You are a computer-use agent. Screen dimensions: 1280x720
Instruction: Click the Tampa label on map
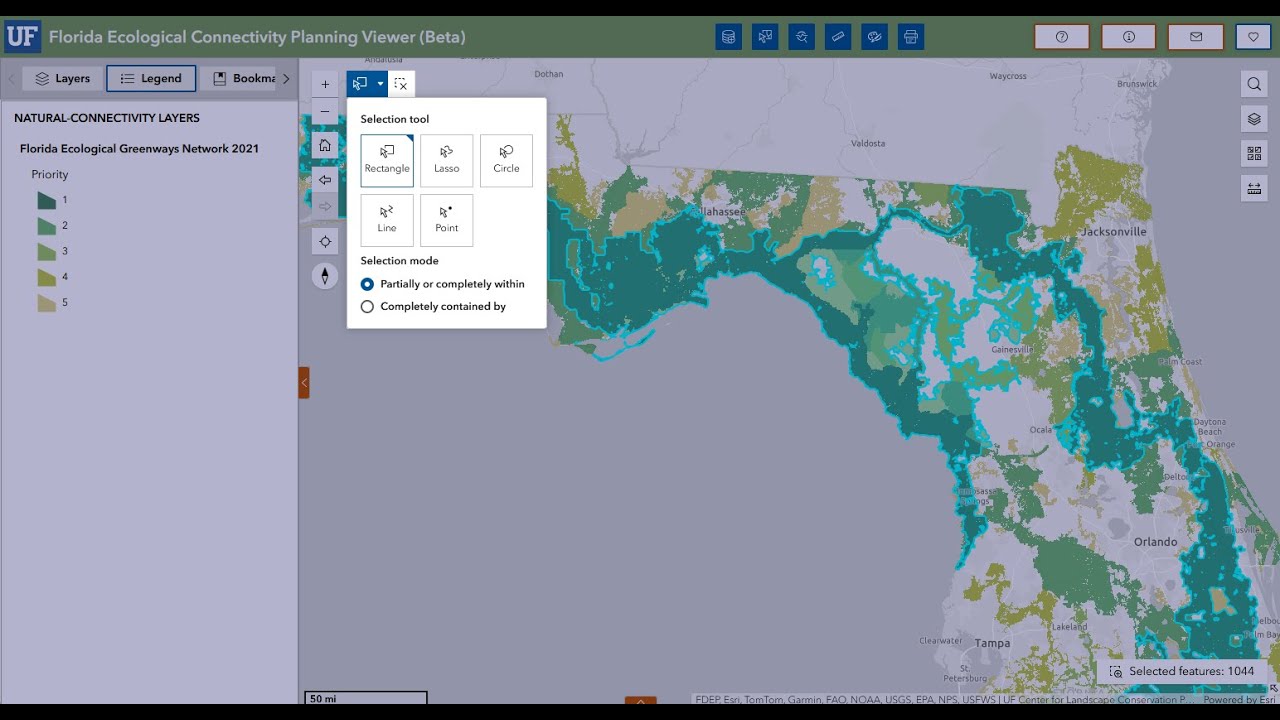coord(993,643)
